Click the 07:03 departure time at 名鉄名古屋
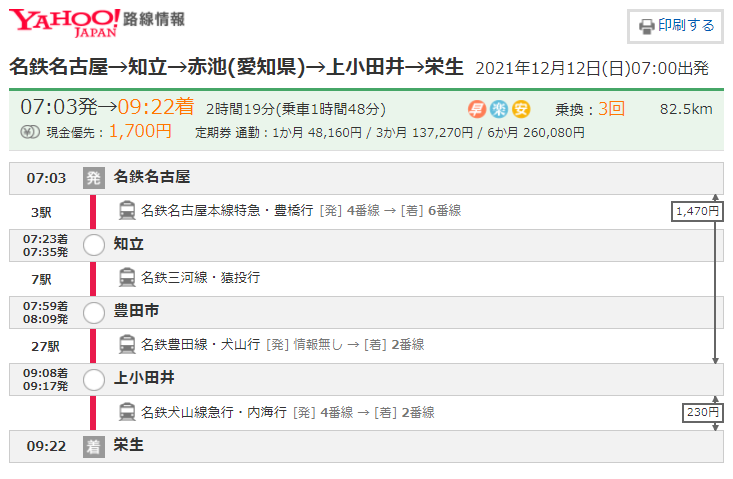Image resolution: width=733 pixels, height=479 pixels. [x=46, y=178]
